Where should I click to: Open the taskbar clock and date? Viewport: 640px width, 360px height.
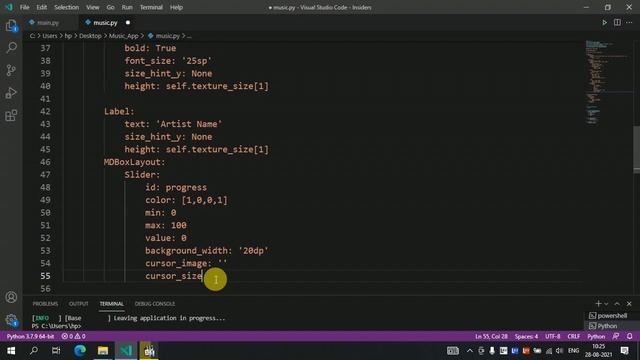tap(598, 351)
